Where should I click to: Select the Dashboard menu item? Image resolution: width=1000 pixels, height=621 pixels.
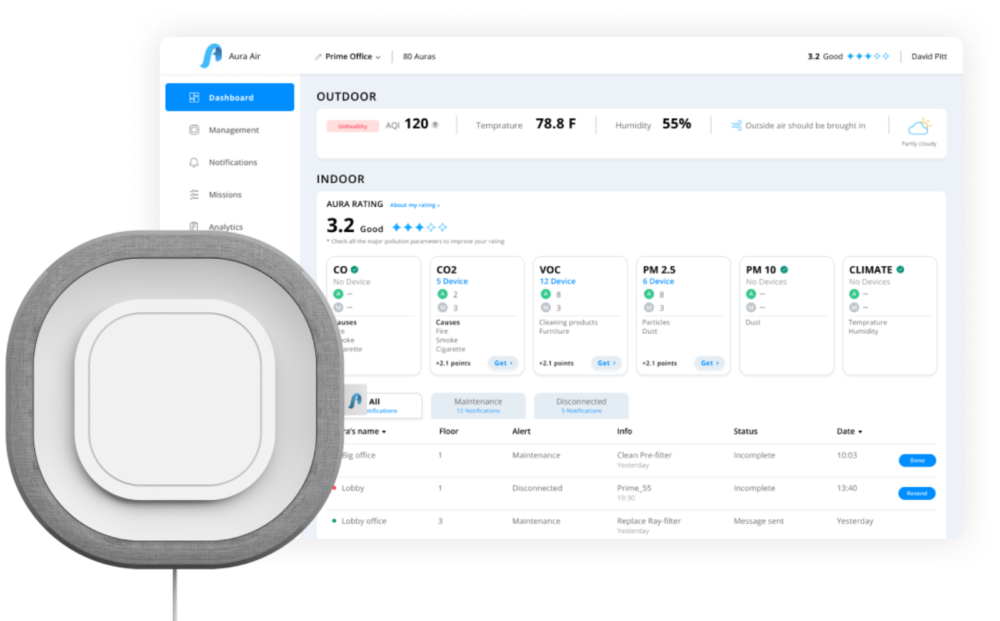click(230, 98)
